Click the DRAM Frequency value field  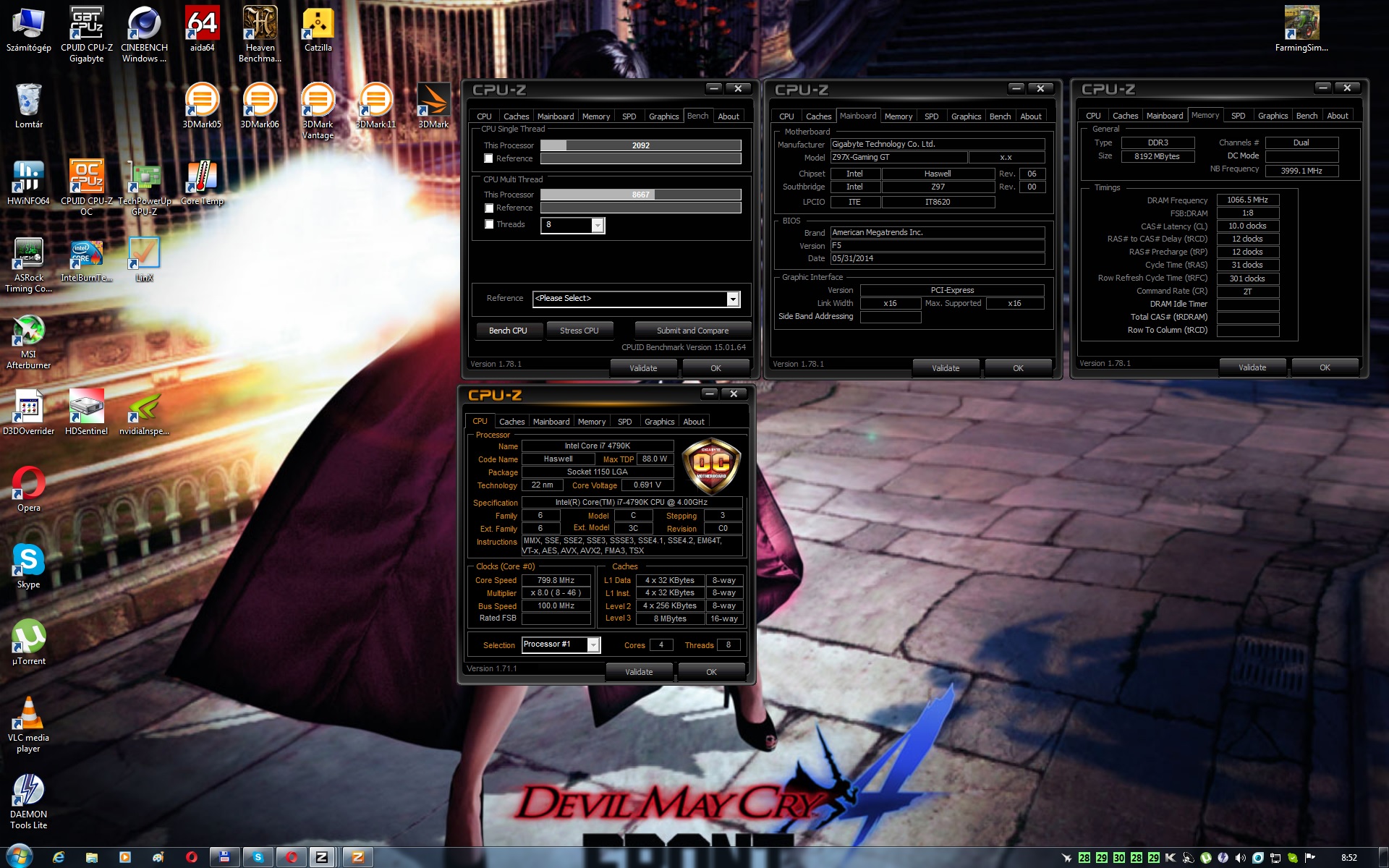[1248, 200]
